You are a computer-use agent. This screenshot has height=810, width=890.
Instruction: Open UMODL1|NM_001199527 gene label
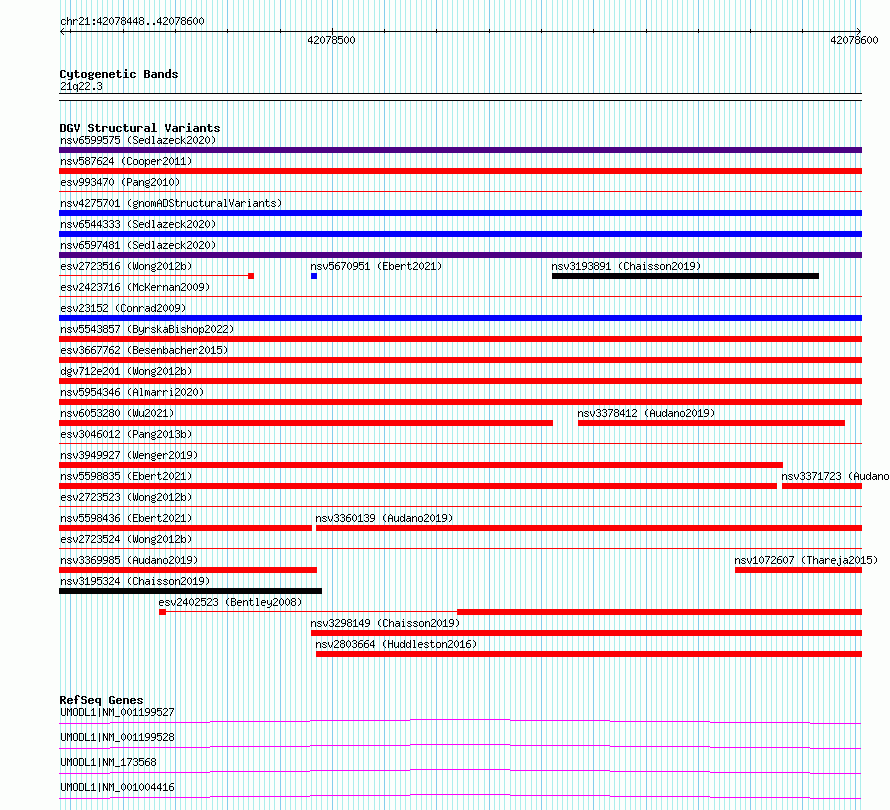(x=117, y=712)
